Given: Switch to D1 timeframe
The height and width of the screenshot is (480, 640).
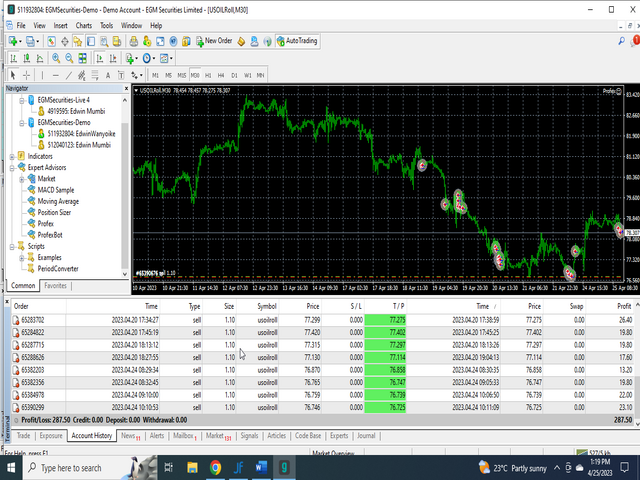Looking at the screenshot, I should coord(234,75).
